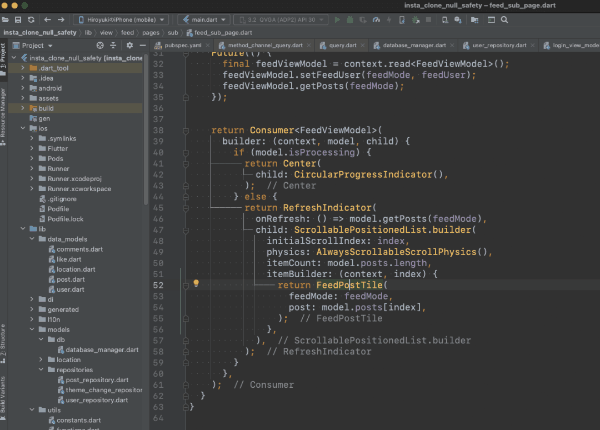Toggle the Project tool window side tab

pyautogui.click(x=3, y=59)
